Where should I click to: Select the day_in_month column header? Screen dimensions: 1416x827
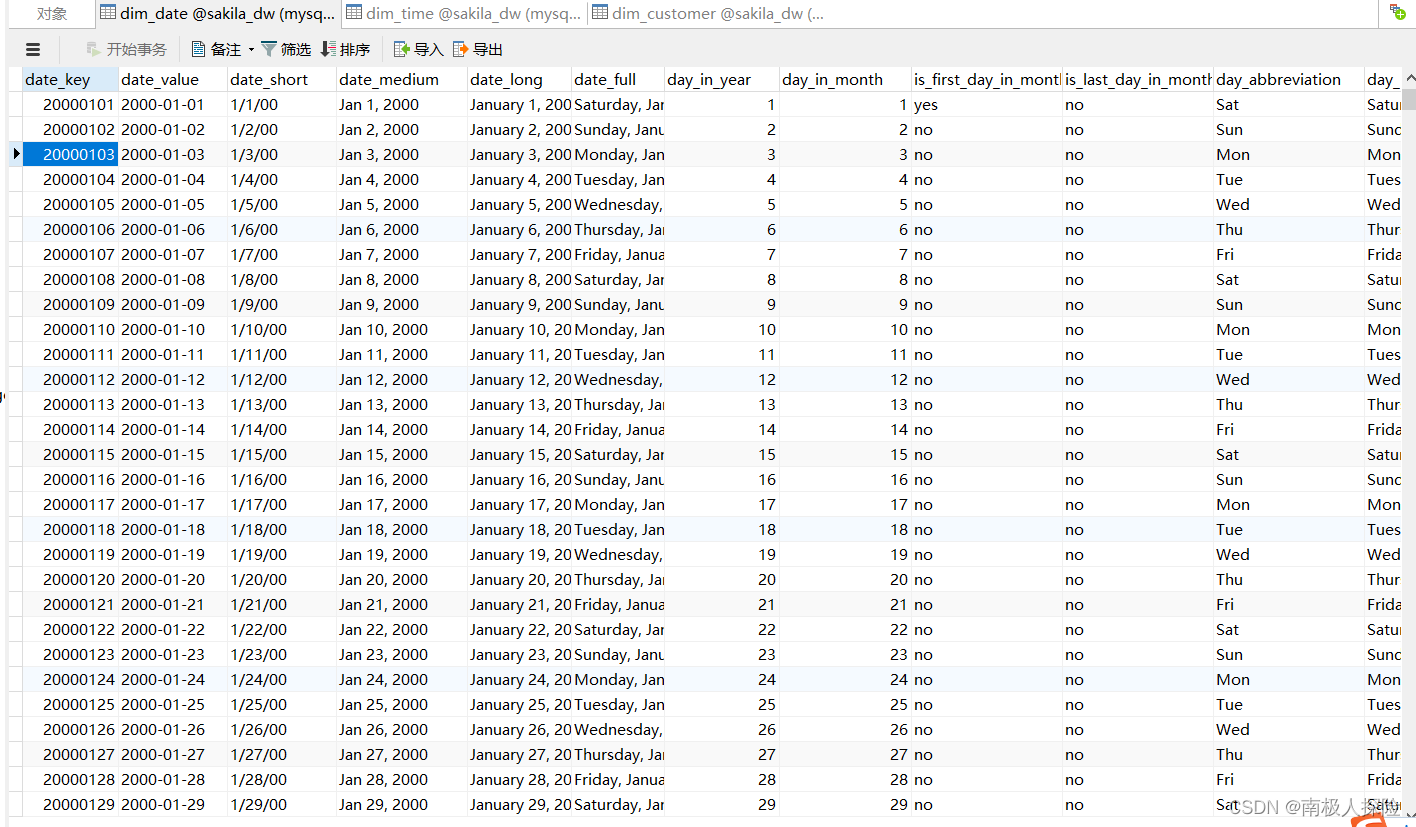point(846,79)
